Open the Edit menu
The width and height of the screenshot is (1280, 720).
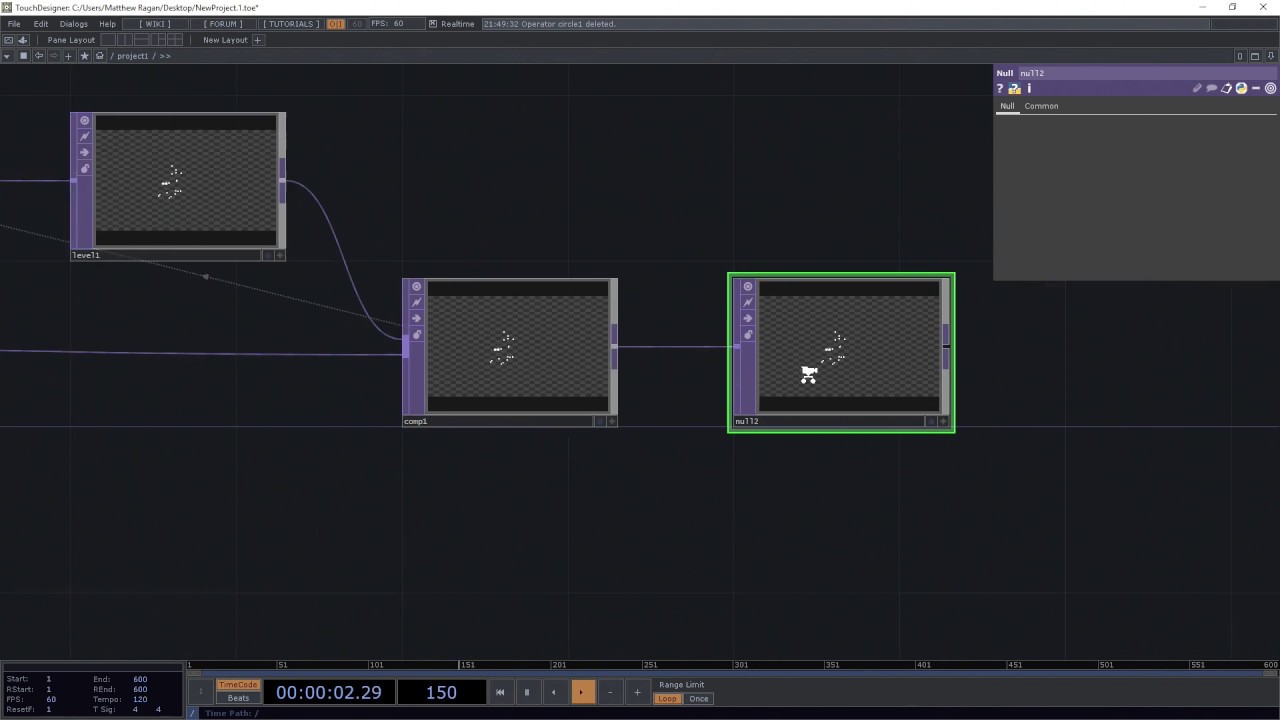41,24
